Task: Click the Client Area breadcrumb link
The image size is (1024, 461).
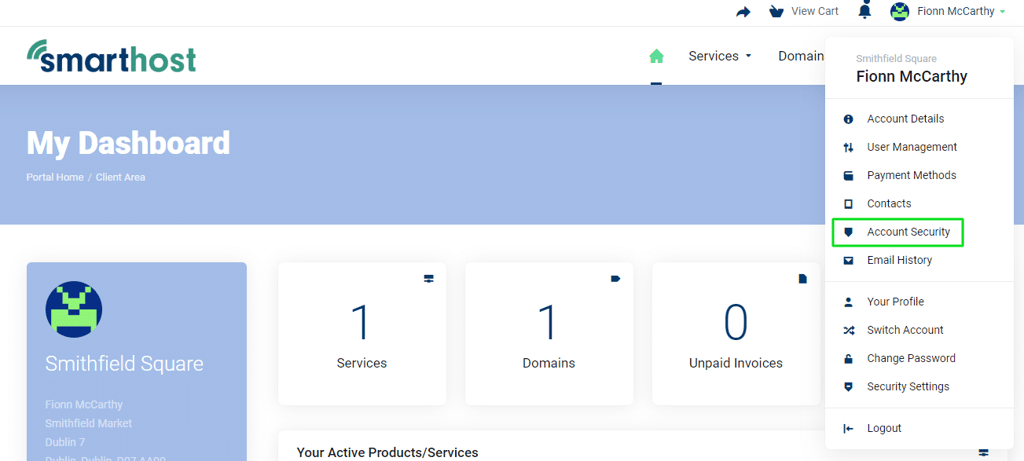Action: tap(121, 177)
